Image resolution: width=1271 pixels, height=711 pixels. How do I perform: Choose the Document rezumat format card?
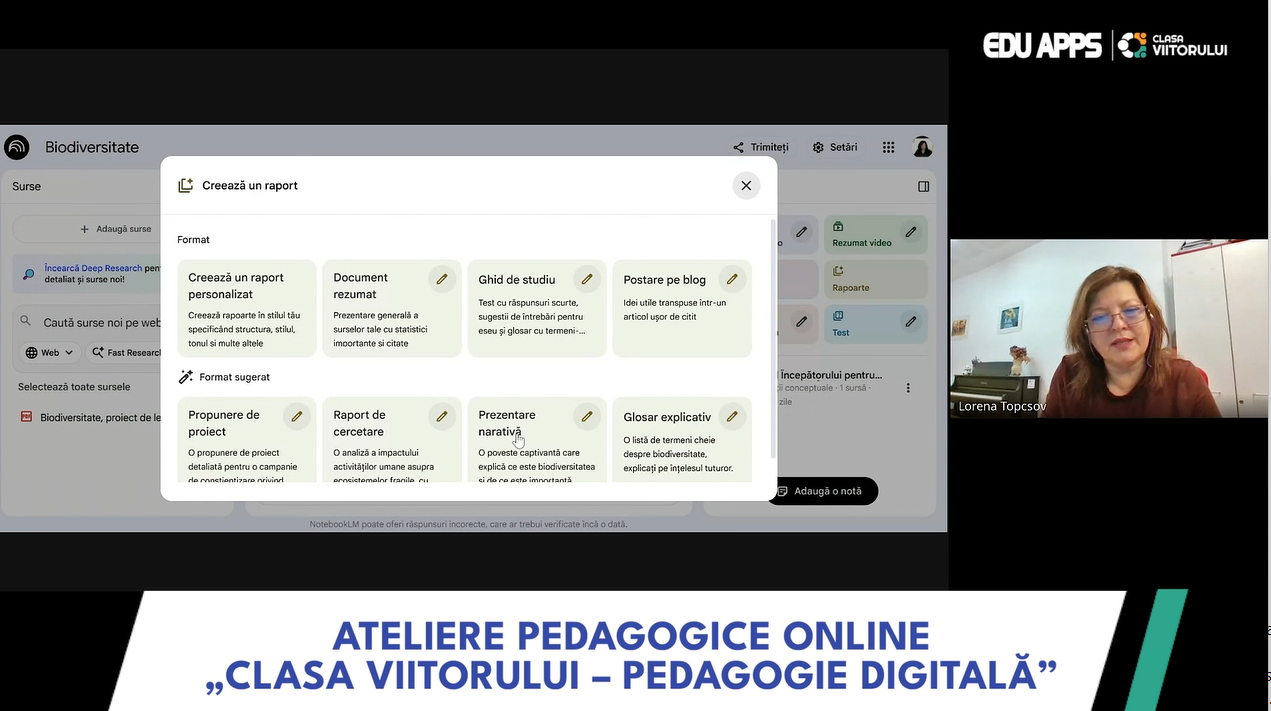pyautogui.click(x=392, y=308)
